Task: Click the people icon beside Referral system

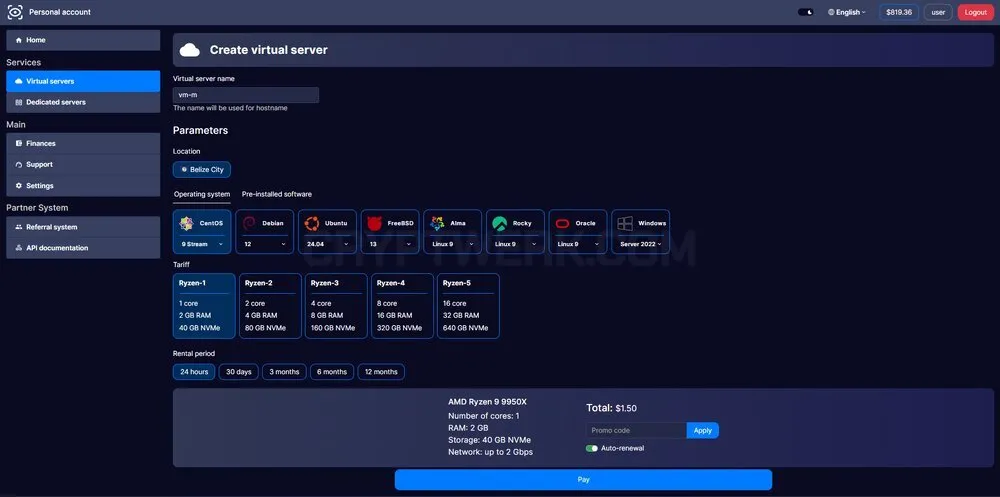Action: pos(18,227)
